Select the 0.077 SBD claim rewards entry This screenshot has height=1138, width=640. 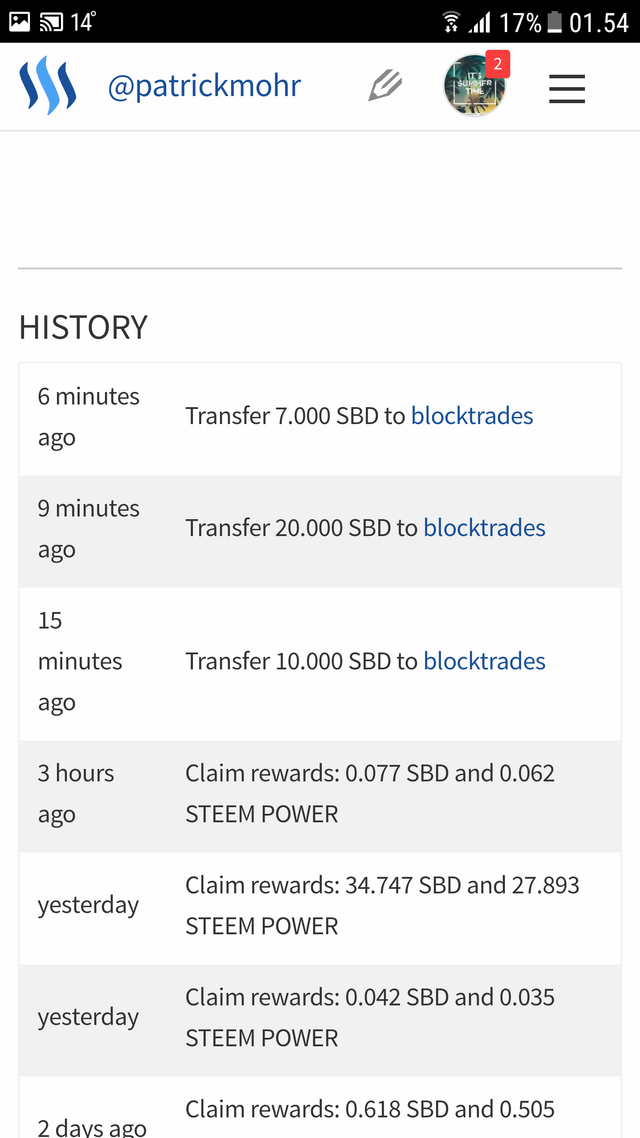coord(370,793)
